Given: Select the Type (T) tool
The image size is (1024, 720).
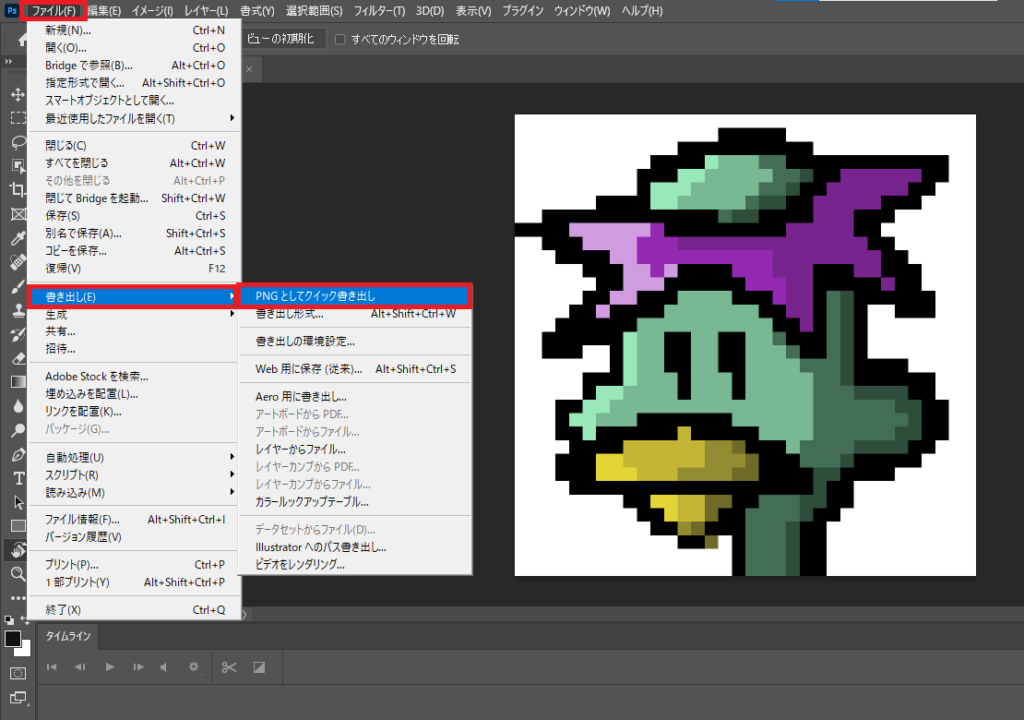Looking at the screenshot, I should click(x=18, y=478).
